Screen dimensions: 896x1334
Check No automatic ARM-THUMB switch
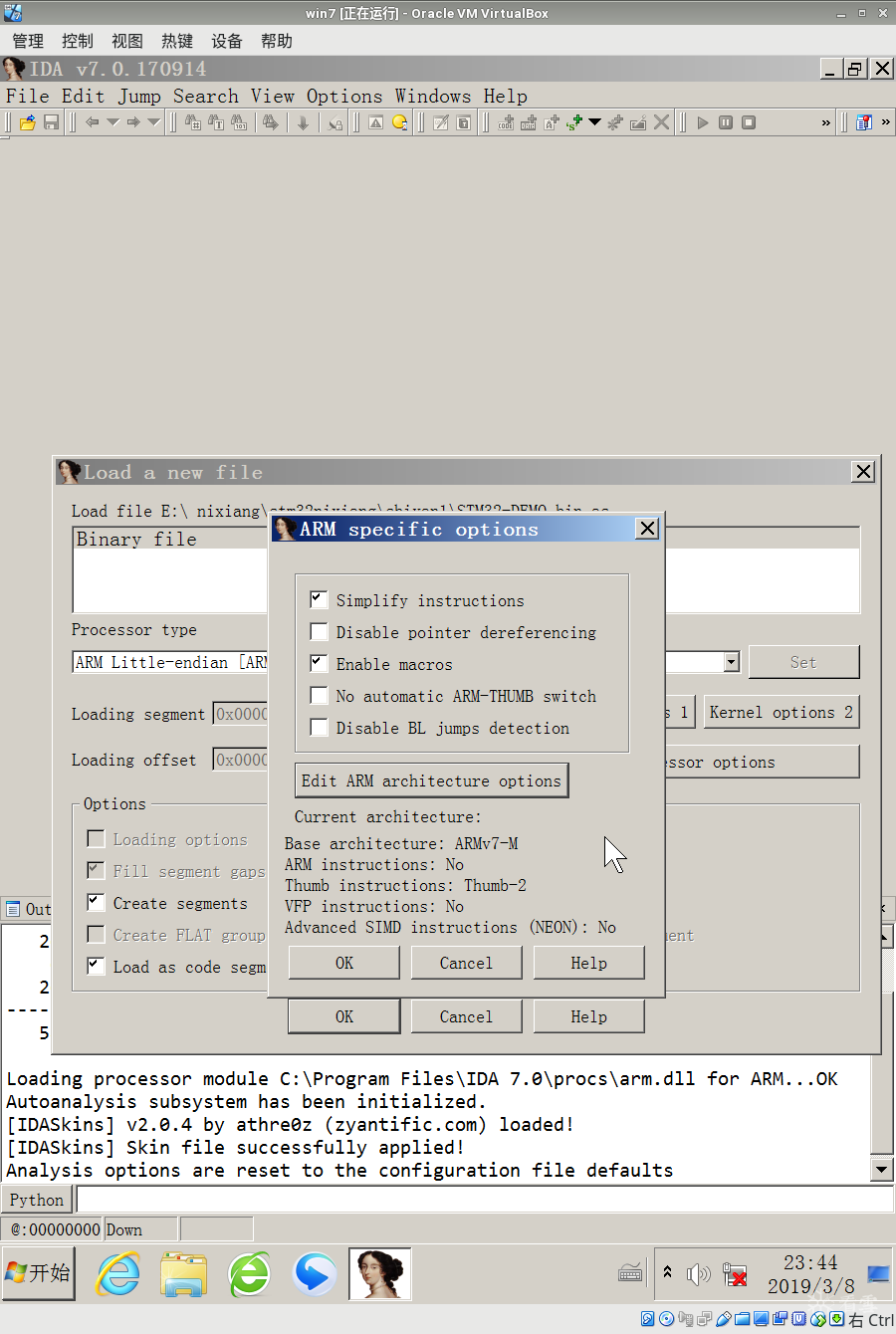click(319, 695)
